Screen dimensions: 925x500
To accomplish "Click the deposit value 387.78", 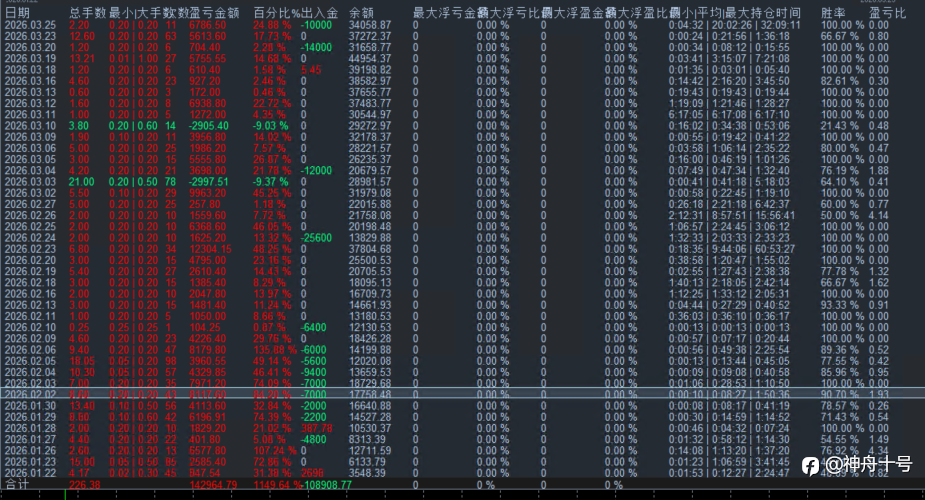I will click(x=316, y=429).
